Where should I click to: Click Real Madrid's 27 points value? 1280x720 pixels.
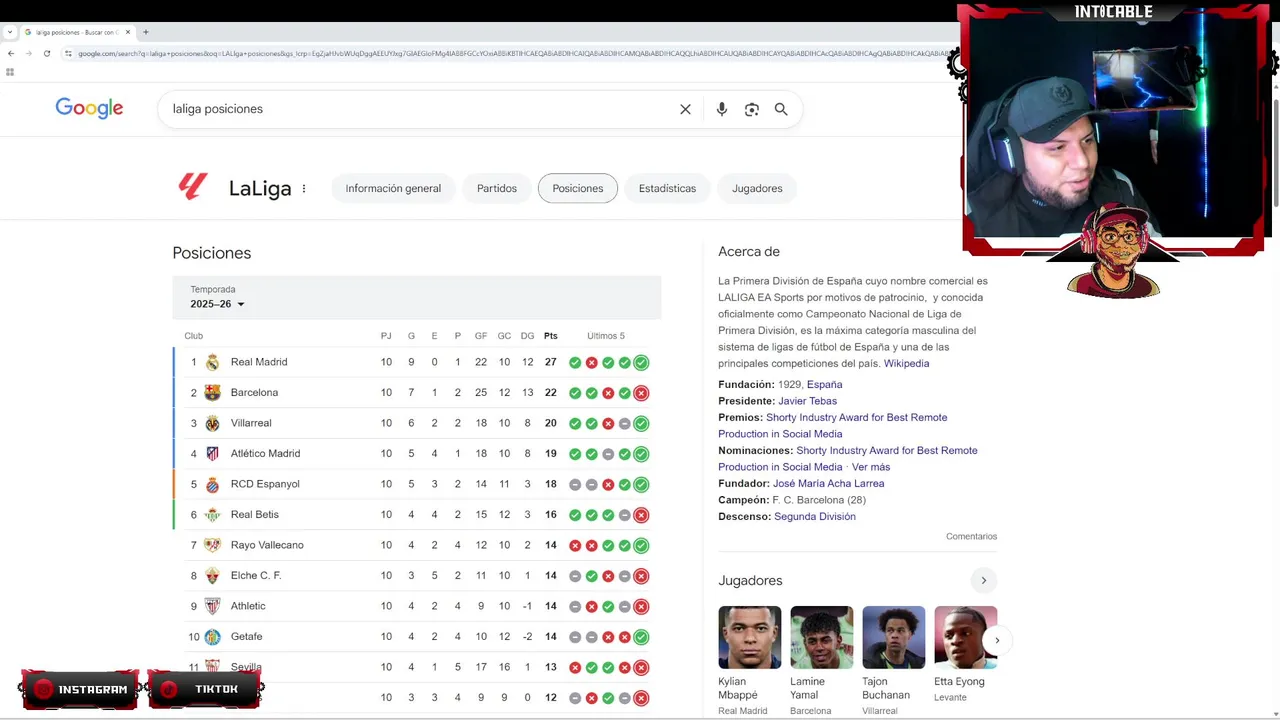click(551, 362)
